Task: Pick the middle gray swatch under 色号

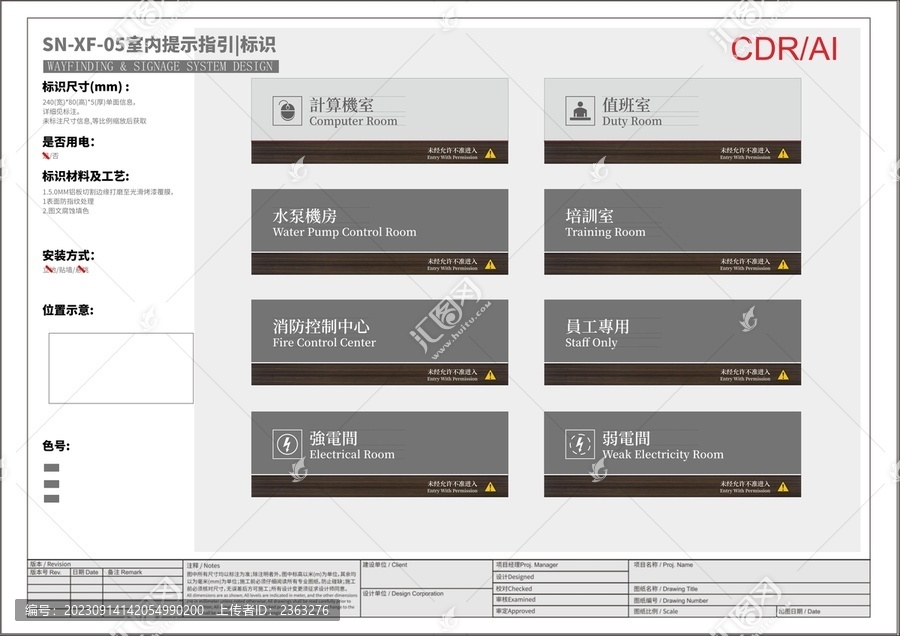Action: [52, 484]
